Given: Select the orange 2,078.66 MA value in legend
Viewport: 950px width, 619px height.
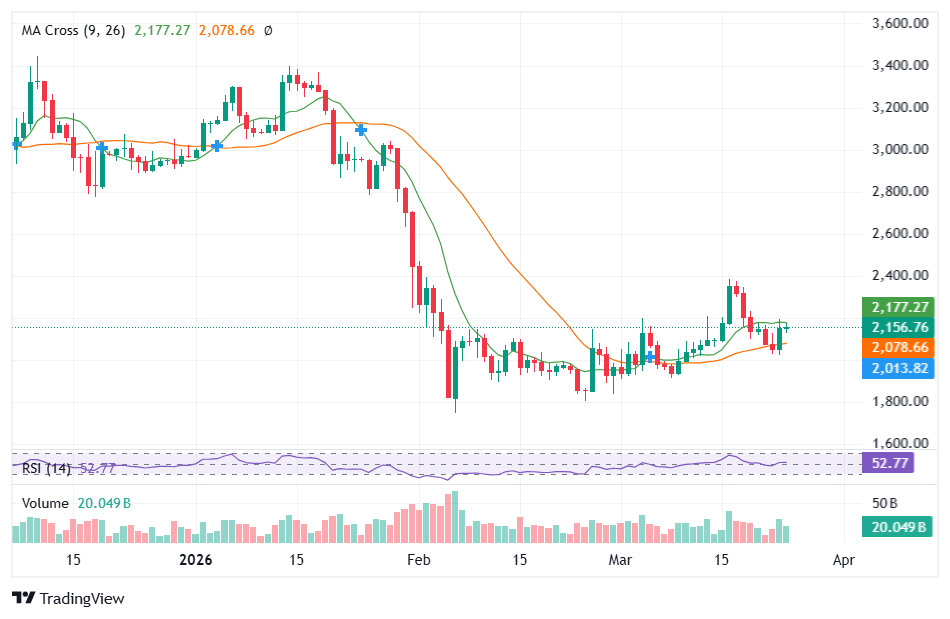Looking at the screenshot, I should tap(227, 30).
